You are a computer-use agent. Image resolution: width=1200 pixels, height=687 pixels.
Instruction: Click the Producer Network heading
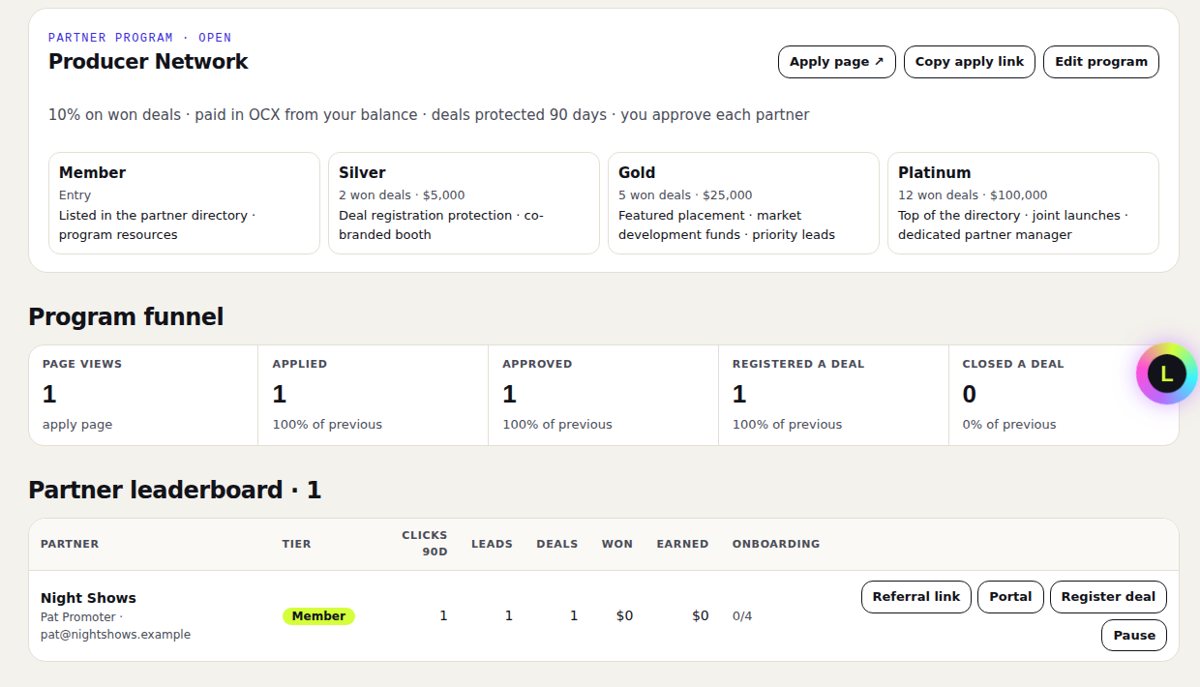(148, 62)
